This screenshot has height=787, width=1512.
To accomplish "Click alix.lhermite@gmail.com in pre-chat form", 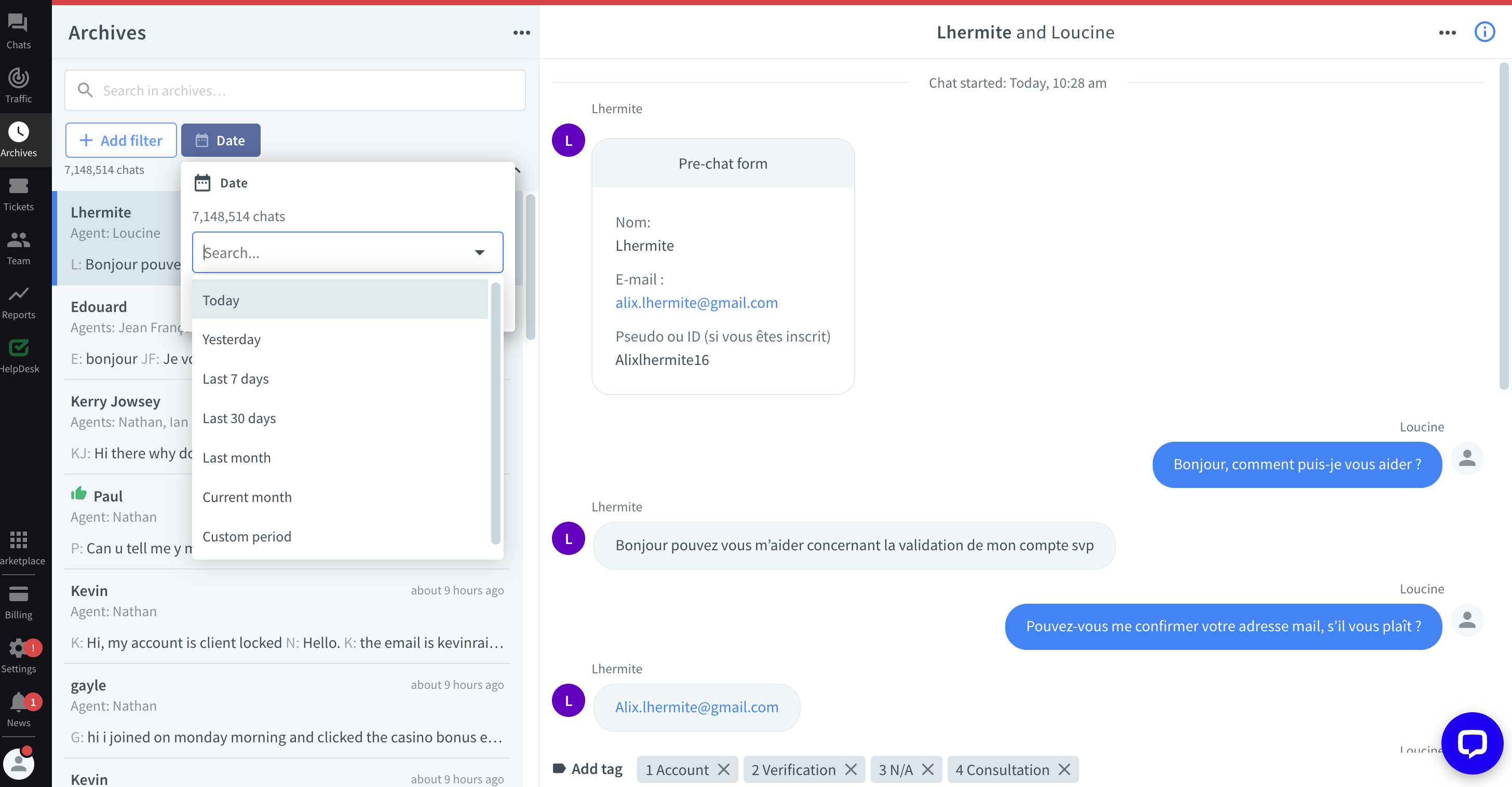I will (x=696, y=302).
